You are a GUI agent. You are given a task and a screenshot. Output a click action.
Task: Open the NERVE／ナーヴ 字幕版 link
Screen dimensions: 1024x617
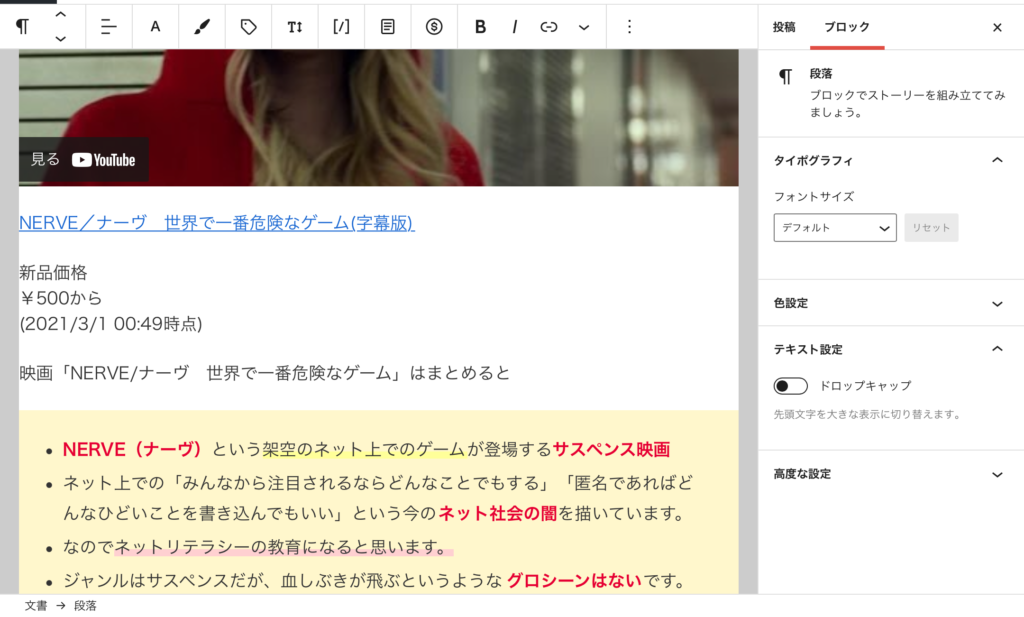(216, 223)
